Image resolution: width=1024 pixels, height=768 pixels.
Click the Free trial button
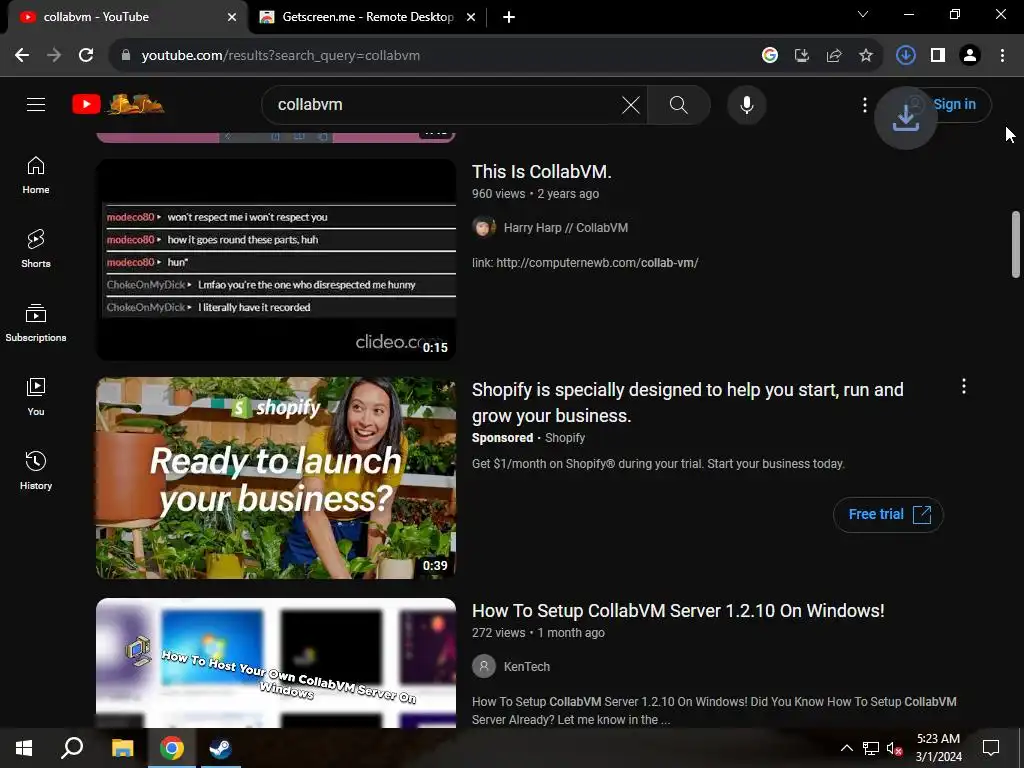point(888,515)
